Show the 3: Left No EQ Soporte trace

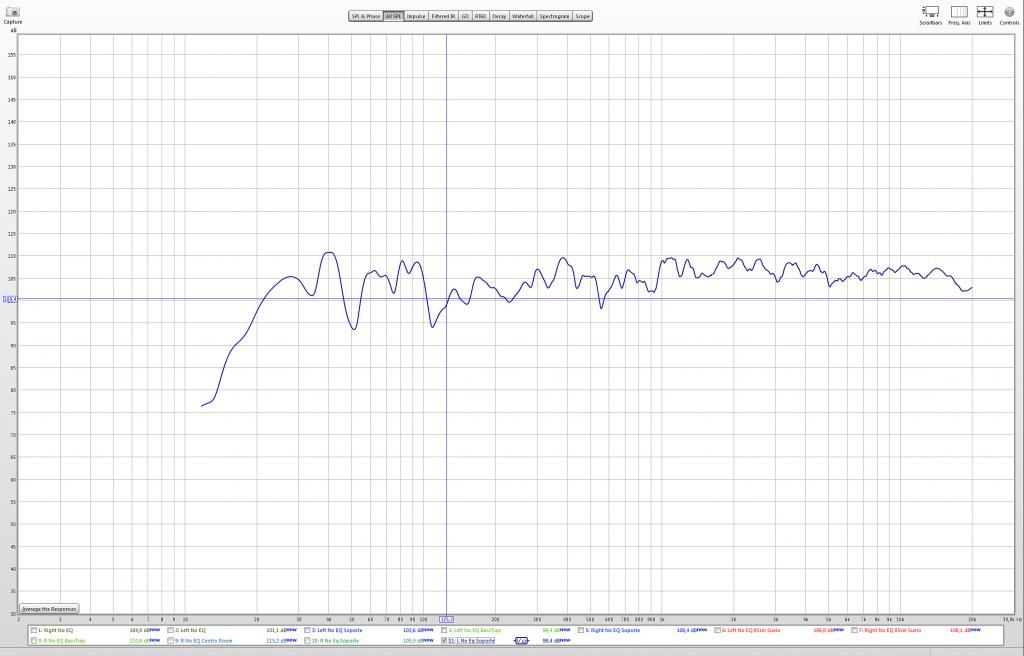click(x=308, y=631)
